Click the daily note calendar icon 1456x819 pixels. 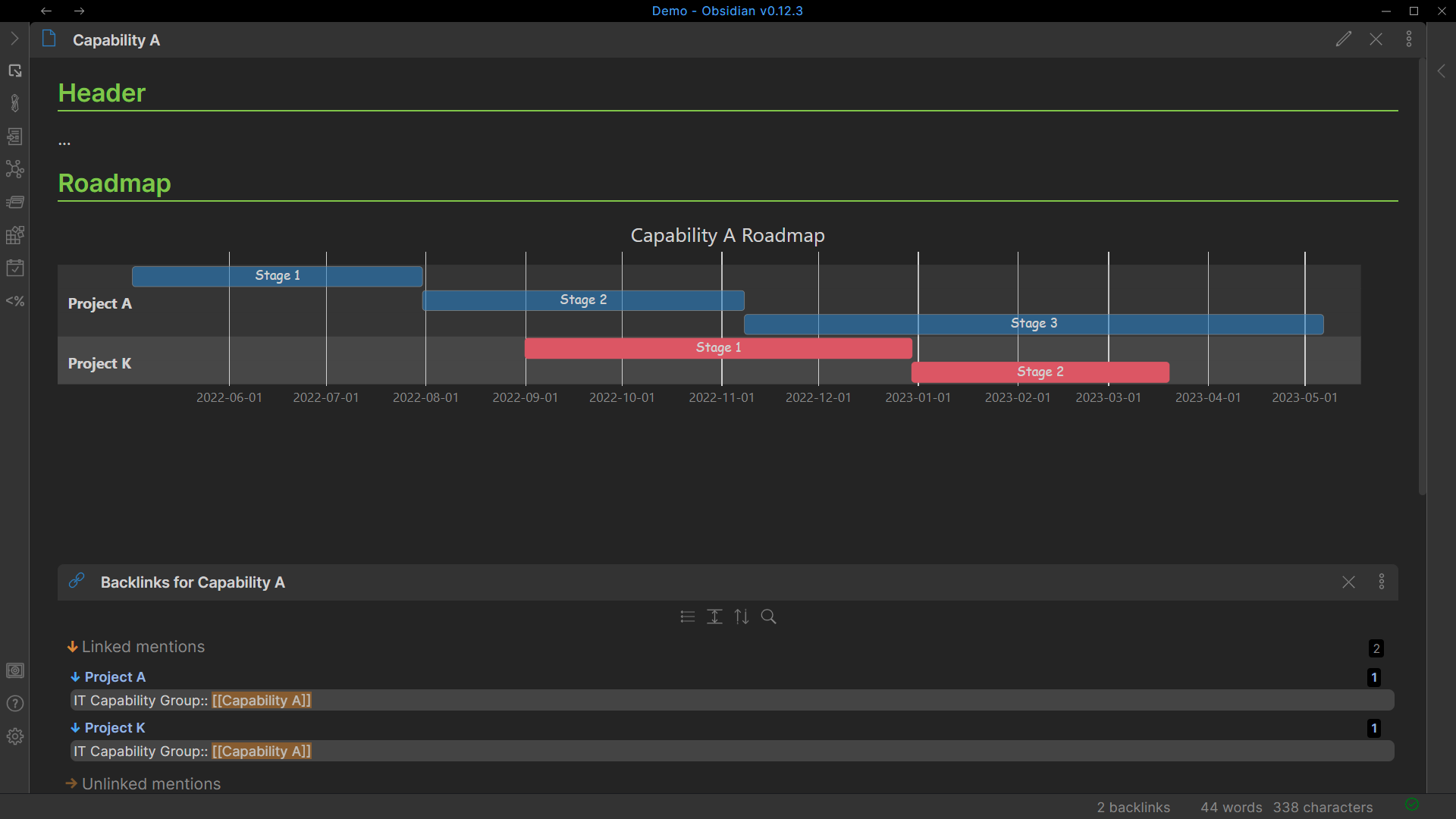[x=15, y=268]
